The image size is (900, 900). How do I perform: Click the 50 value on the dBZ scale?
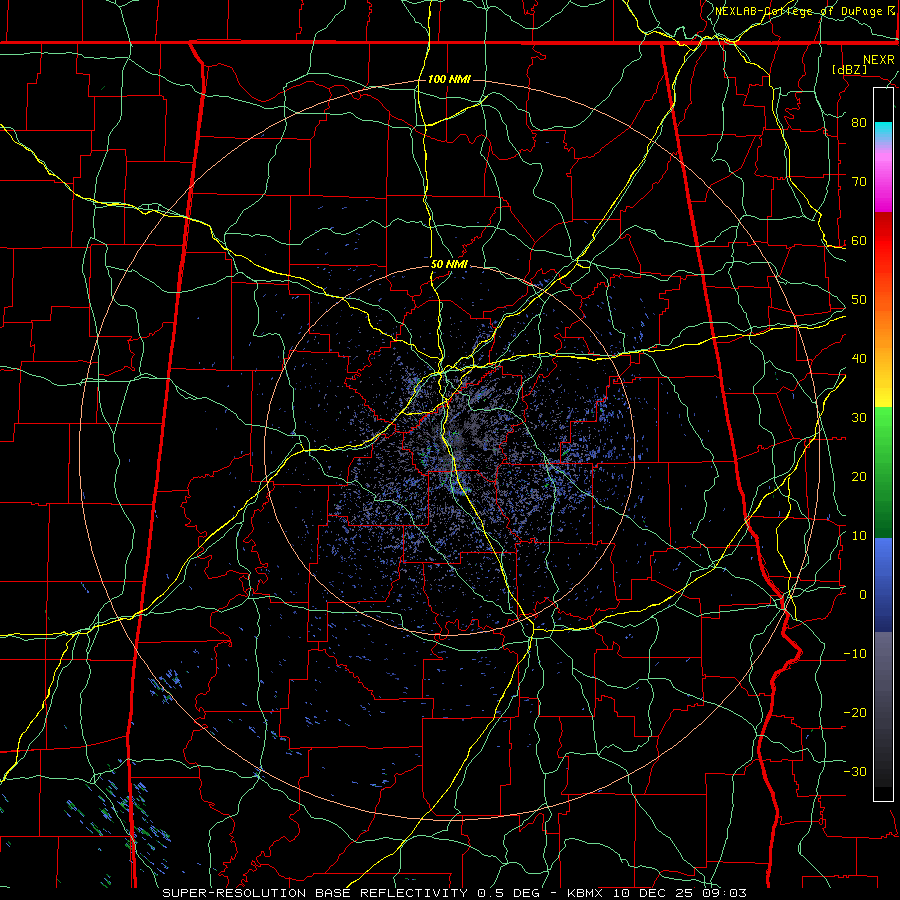tap(859, 300)
